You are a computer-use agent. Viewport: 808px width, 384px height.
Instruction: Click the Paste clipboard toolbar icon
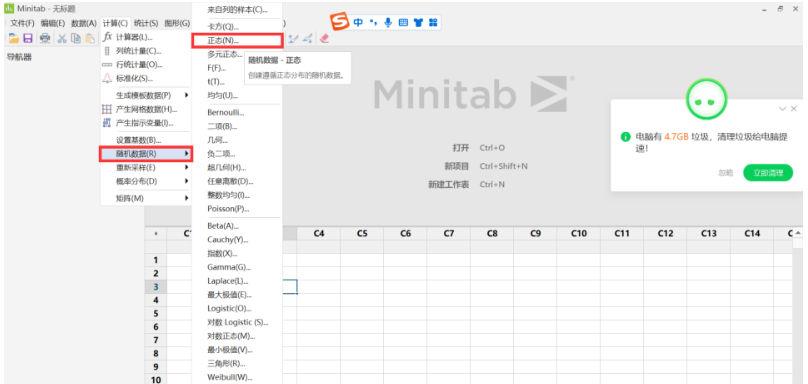click(90, 38)
